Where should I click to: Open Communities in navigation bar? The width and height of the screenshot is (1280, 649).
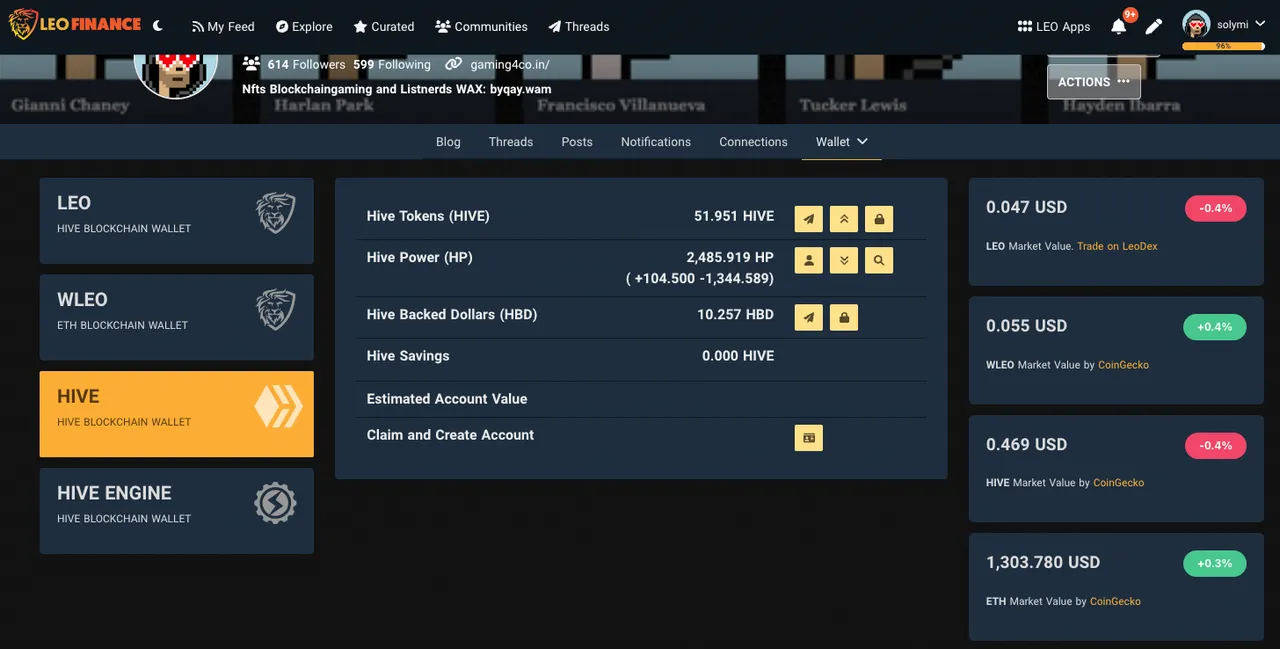[481, 26]
